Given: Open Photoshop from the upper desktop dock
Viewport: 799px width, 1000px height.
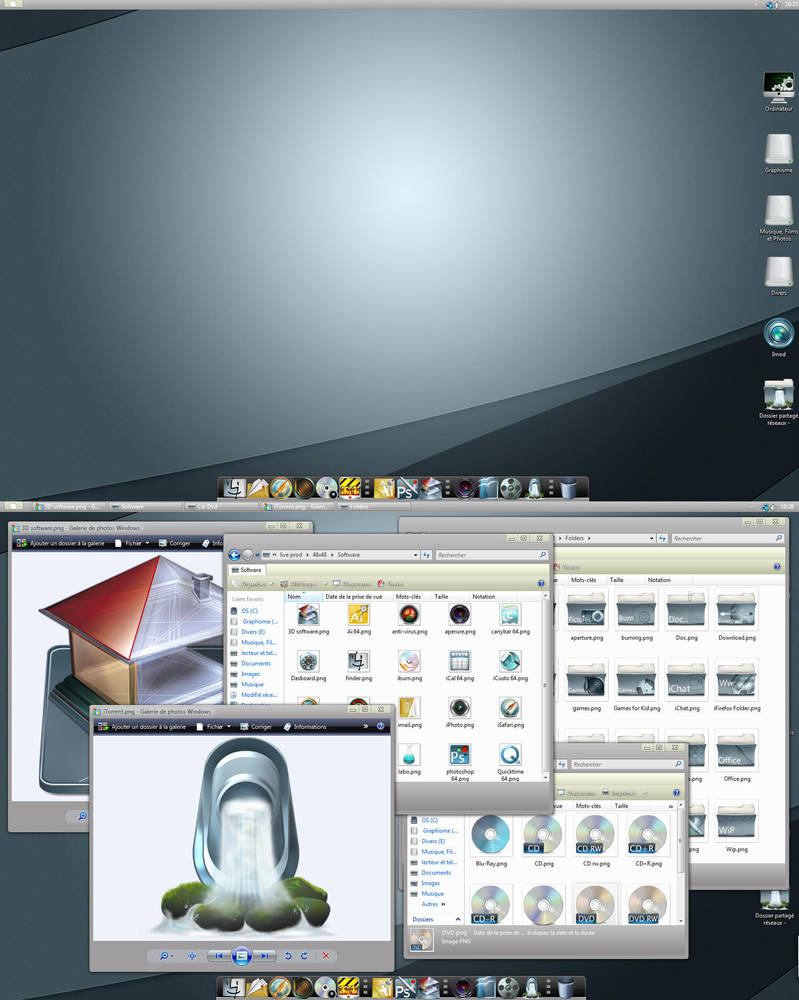Looking at the screenshot, I should 406,489.
